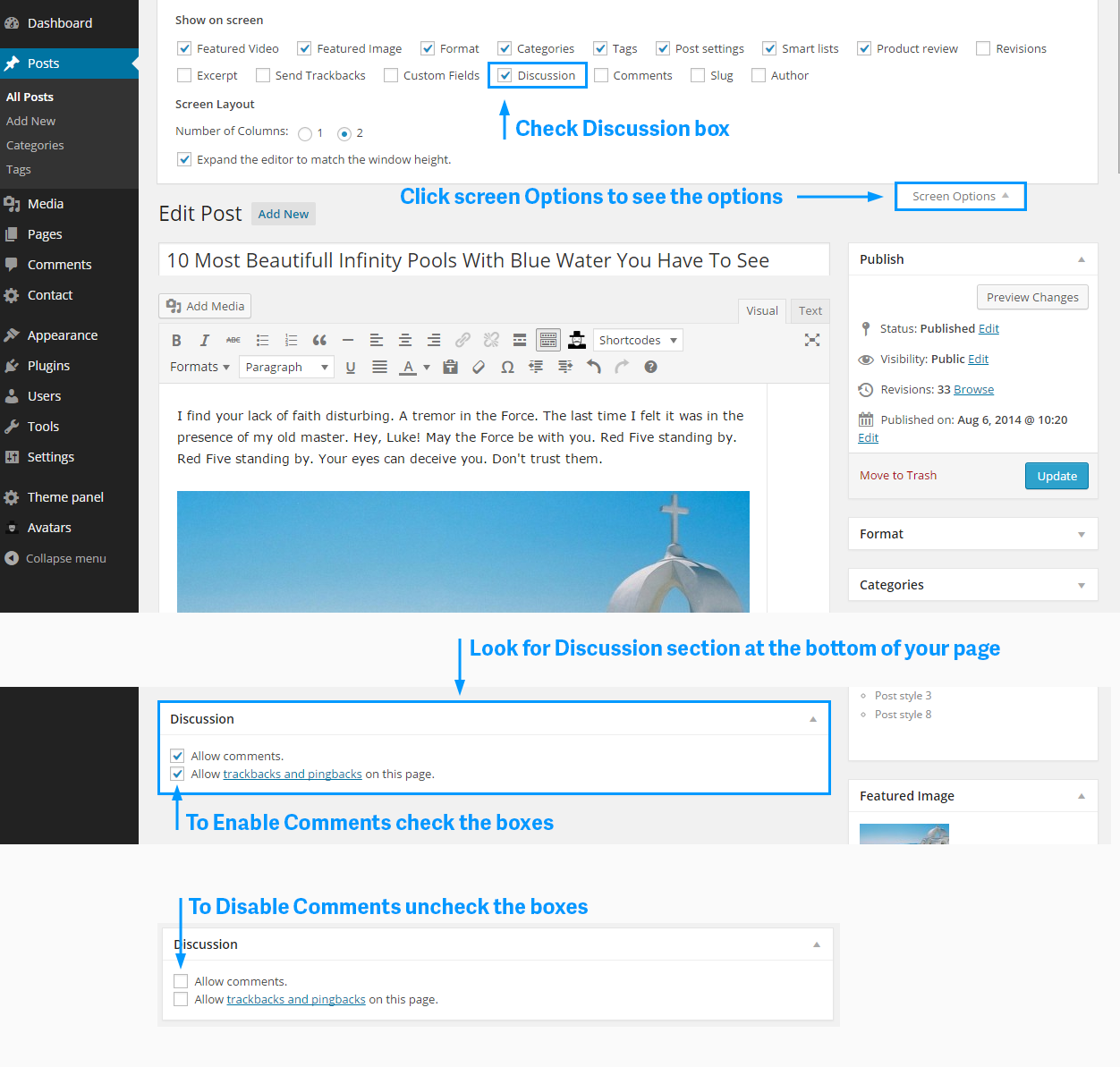Viewport: 1120px width, 1067px height.
Task: Decrease the paragraph indent
Action: [x=536, y=367]
